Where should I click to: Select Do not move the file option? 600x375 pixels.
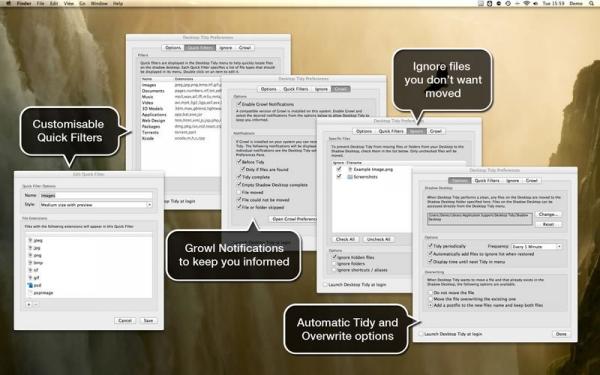[x=430, y=293]
